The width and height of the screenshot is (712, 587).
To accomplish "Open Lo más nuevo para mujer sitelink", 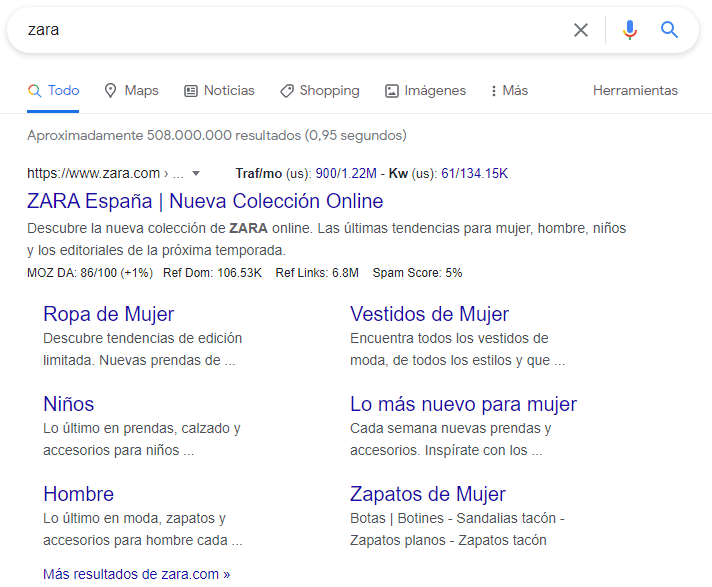I will [x=463, y=404].
